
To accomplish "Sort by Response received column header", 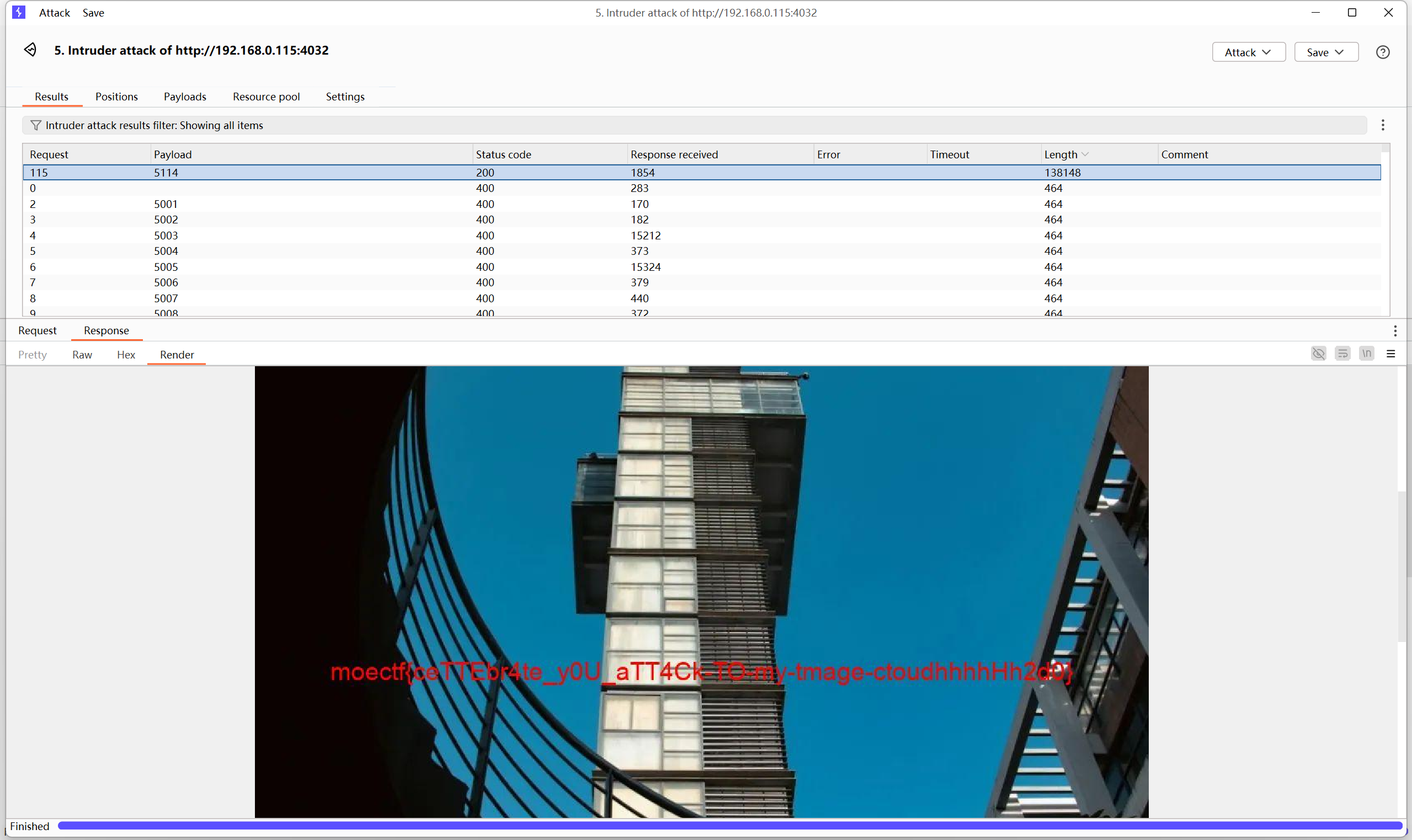I will [720, 154].
